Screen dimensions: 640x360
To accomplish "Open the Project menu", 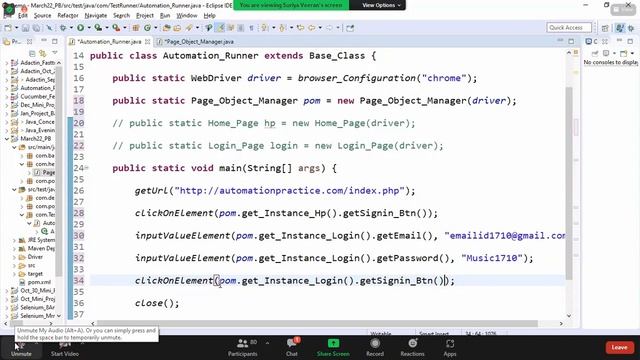I will pos(144,16).
